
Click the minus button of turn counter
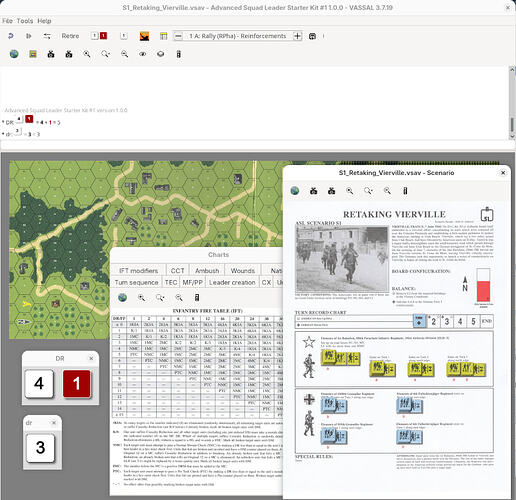tap(178, 36)
